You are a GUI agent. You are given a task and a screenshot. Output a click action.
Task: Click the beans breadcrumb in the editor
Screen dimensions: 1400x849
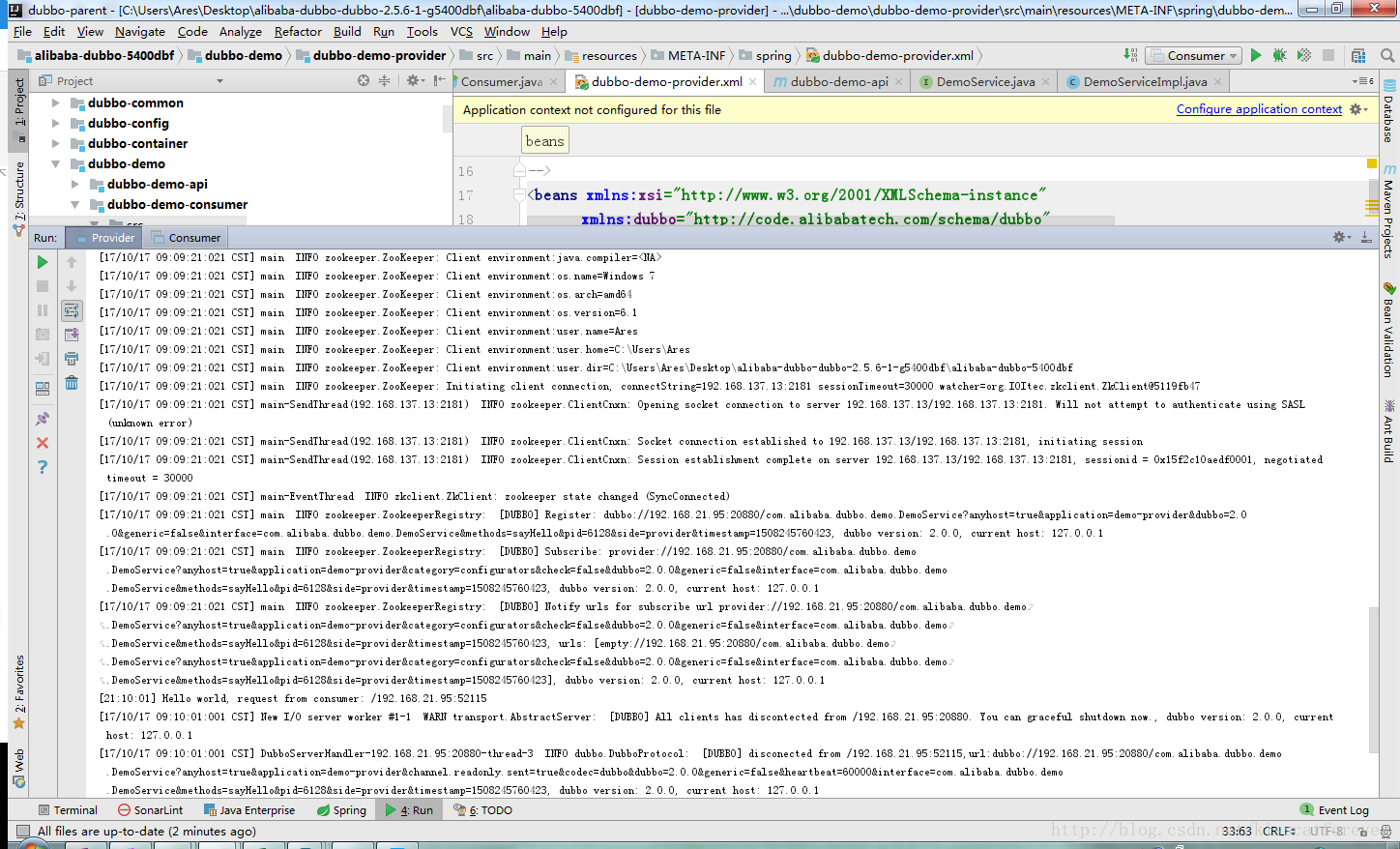click(x=544, y=141)
